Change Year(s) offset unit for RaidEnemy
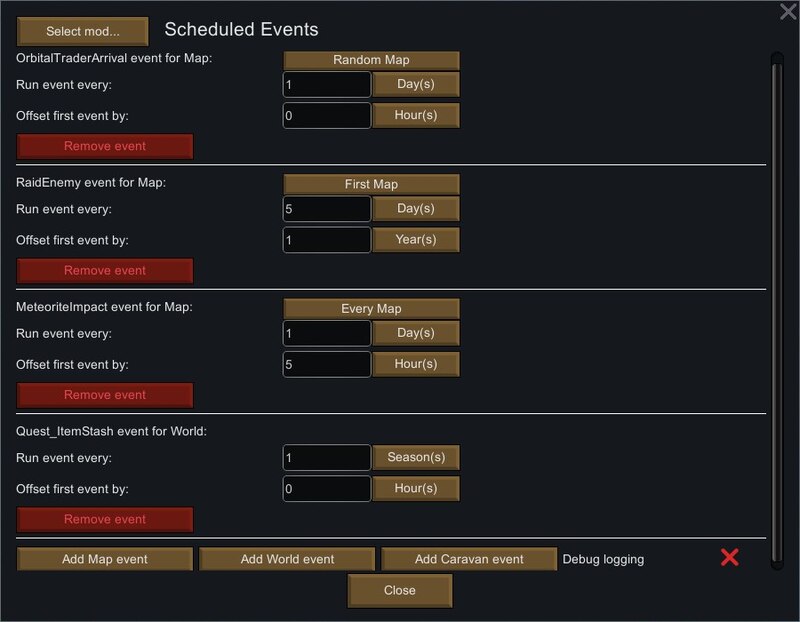800x622 pixels. click(x=416, y=239)
